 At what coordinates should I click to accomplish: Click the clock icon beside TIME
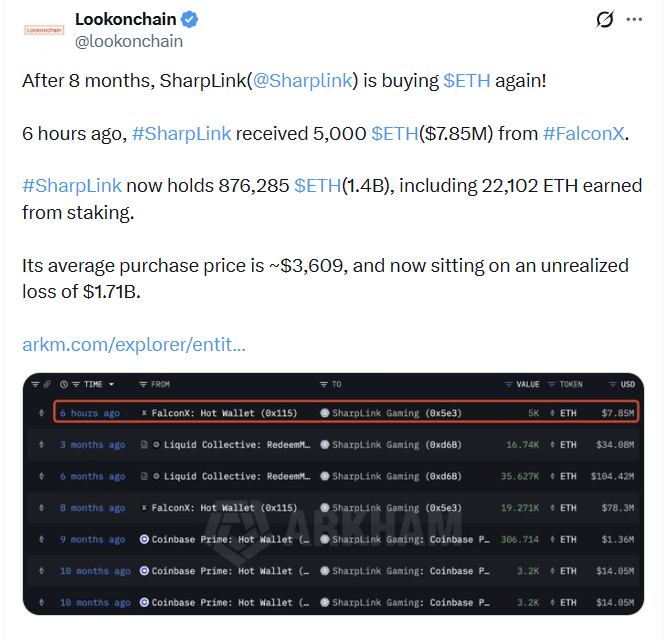tap(64, 384)
